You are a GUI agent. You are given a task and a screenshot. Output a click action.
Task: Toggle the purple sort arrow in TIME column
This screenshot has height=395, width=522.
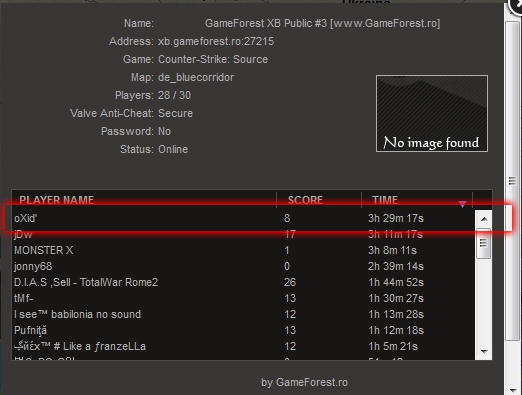(462, 204)
